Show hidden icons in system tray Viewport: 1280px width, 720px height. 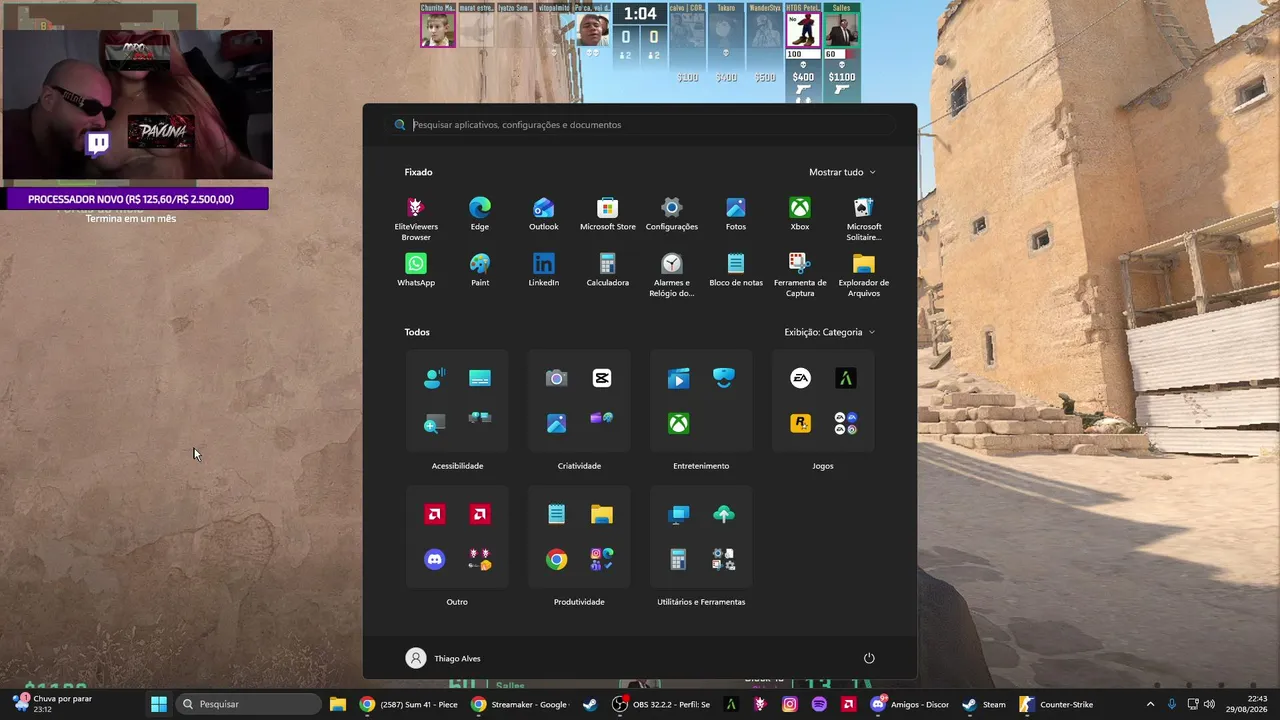[x=1150, y=704]
